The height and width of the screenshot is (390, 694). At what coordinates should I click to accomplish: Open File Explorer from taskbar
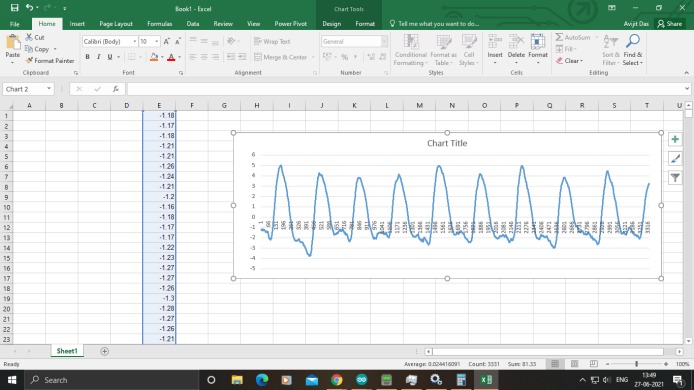(x=237, y=380)
